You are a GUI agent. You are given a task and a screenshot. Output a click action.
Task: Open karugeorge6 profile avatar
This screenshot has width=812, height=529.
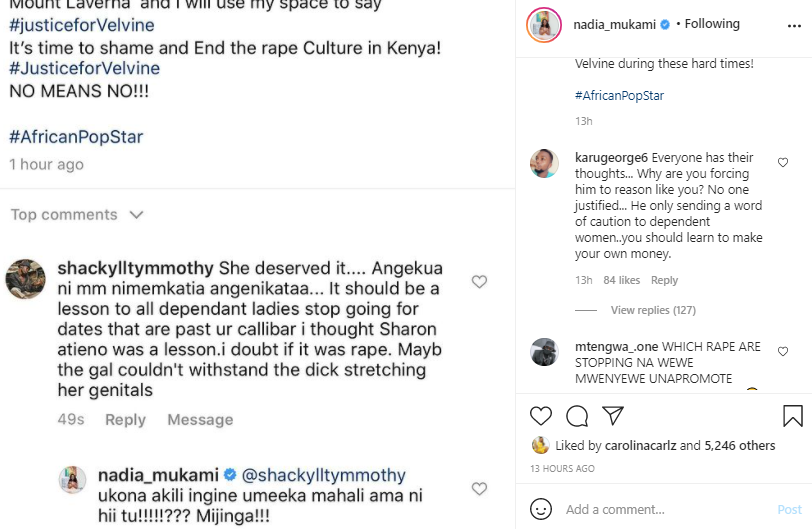point(544,163)
